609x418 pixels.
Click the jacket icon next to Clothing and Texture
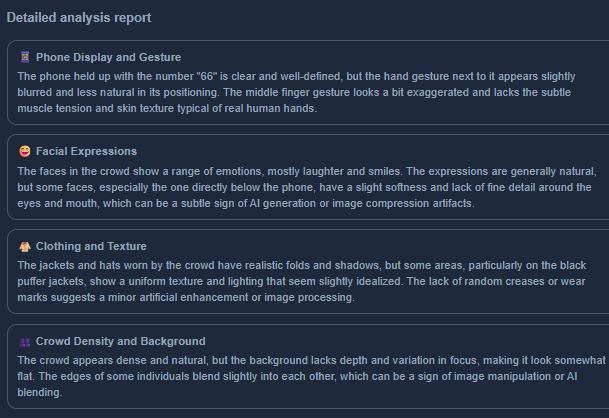tap(24, 247)
